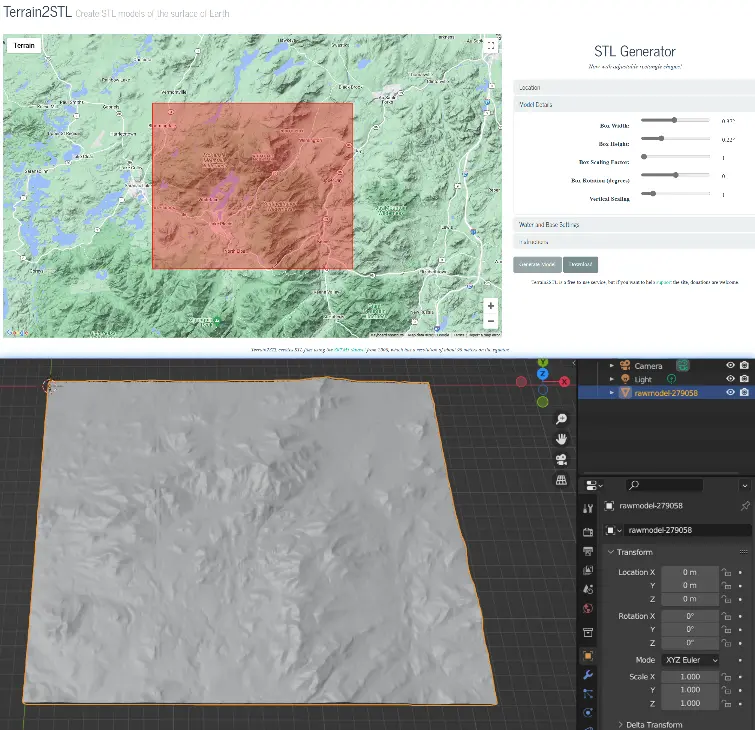Image resolution: width=755 pixels, height=730 pixels.
Task: Open the Water and Base Settings section
Action: click(634, 224)
